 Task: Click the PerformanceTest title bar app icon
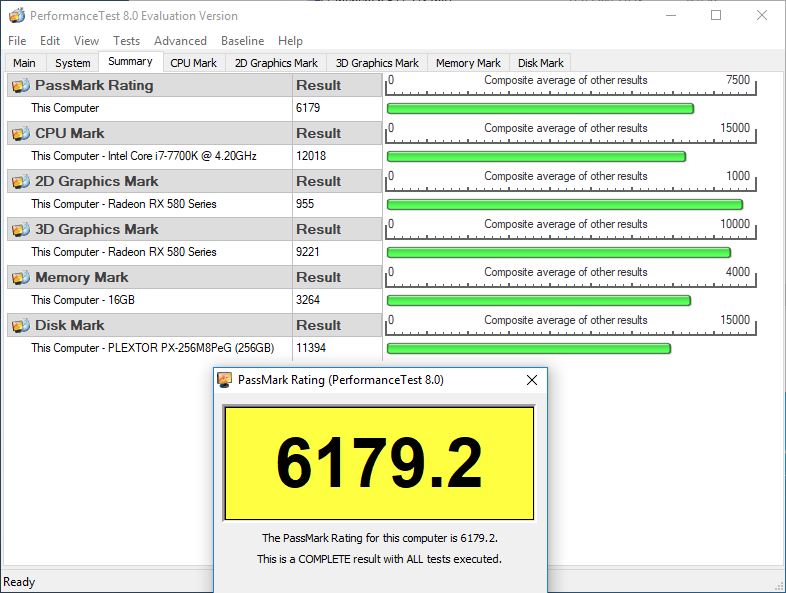tap(16, 16)
